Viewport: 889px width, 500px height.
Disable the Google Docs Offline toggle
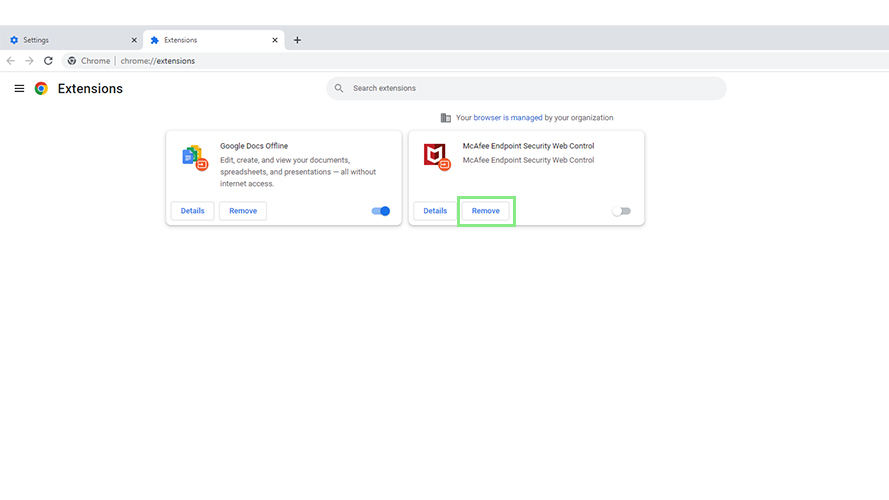click(381, 211)
